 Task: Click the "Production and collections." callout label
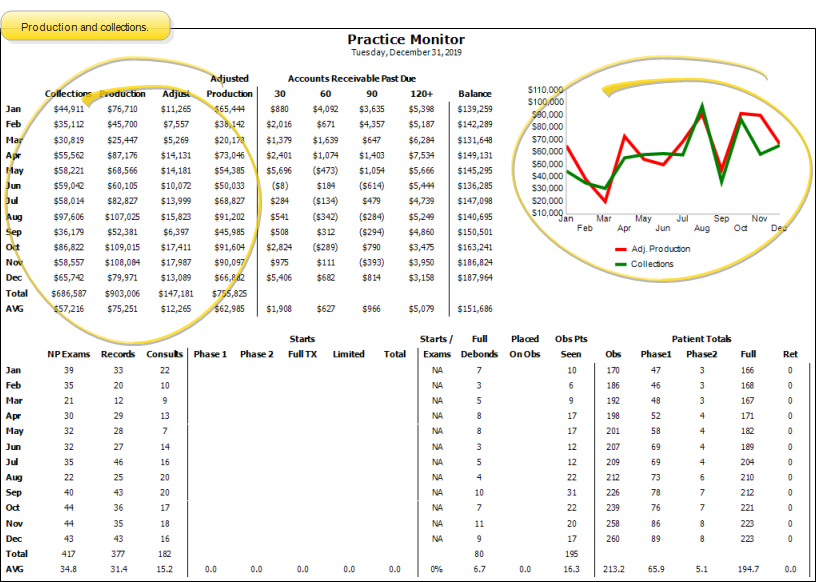click(85, 27)
